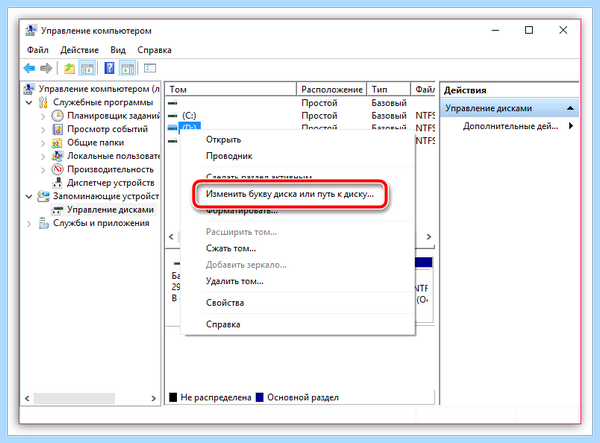
Task: Click the Просмотр событий icon
Action: pyautogui.click(x=57, y=129)
